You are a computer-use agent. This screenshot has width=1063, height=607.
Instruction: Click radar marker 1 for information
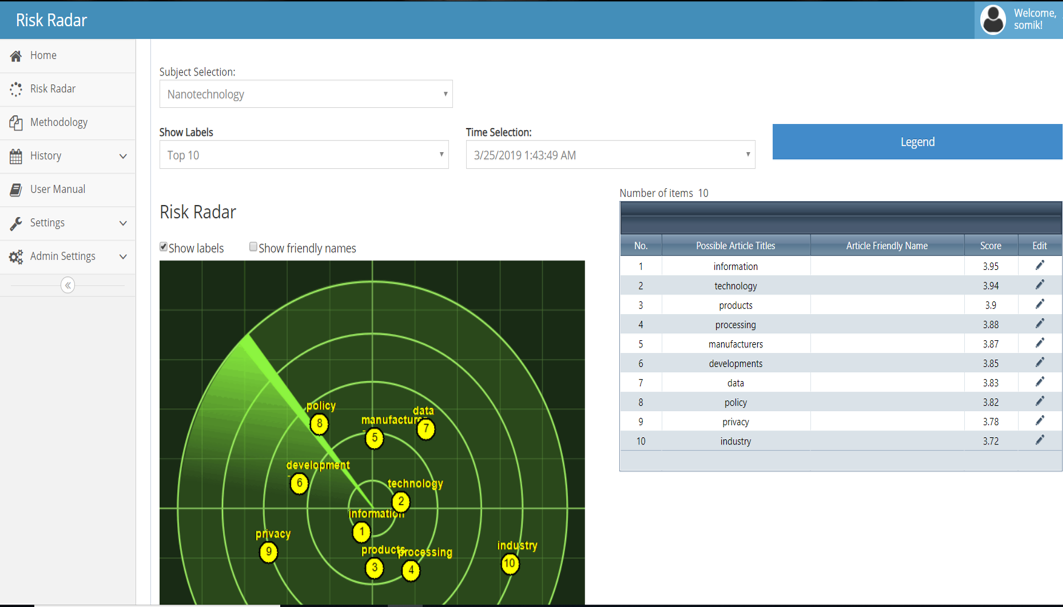tap(361, 532)
